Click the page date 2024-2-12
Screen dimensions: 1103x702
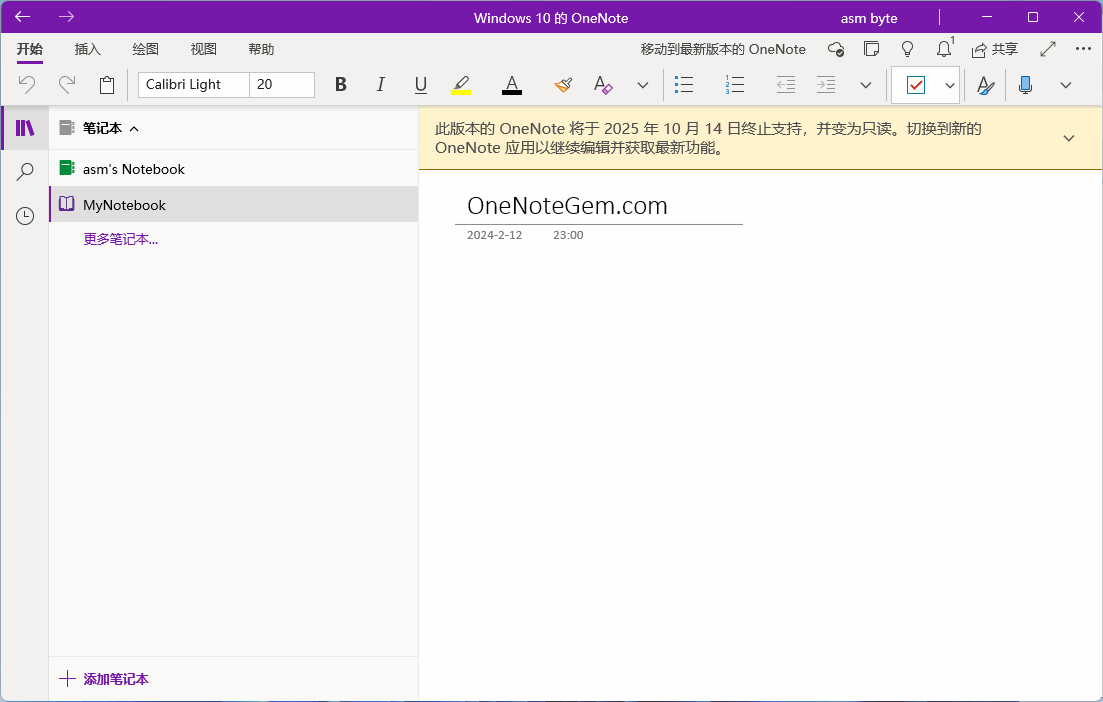tap(495, 235)
